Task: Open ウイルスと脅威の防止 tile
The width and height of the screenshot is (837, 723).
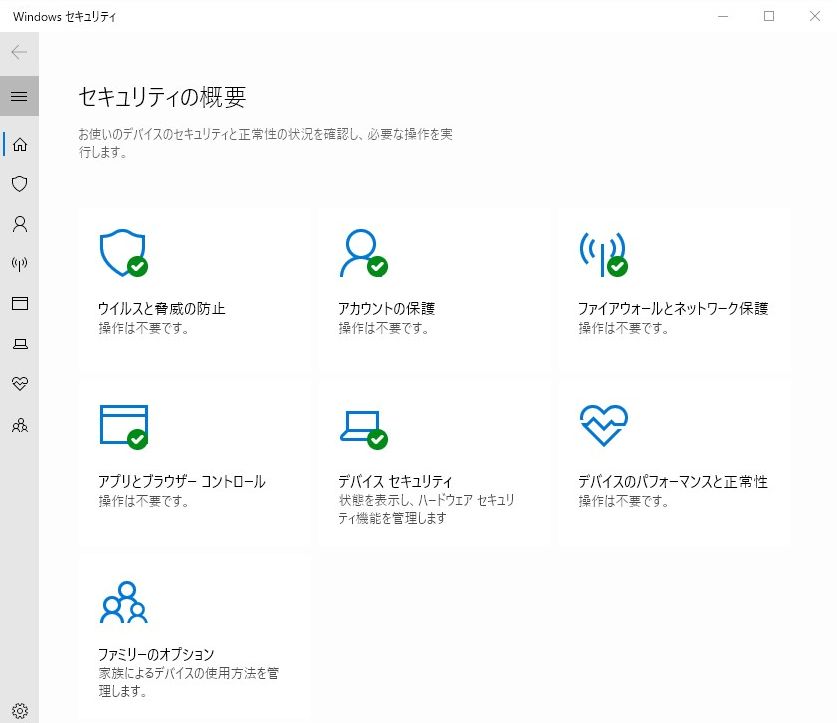Action: 194,289
